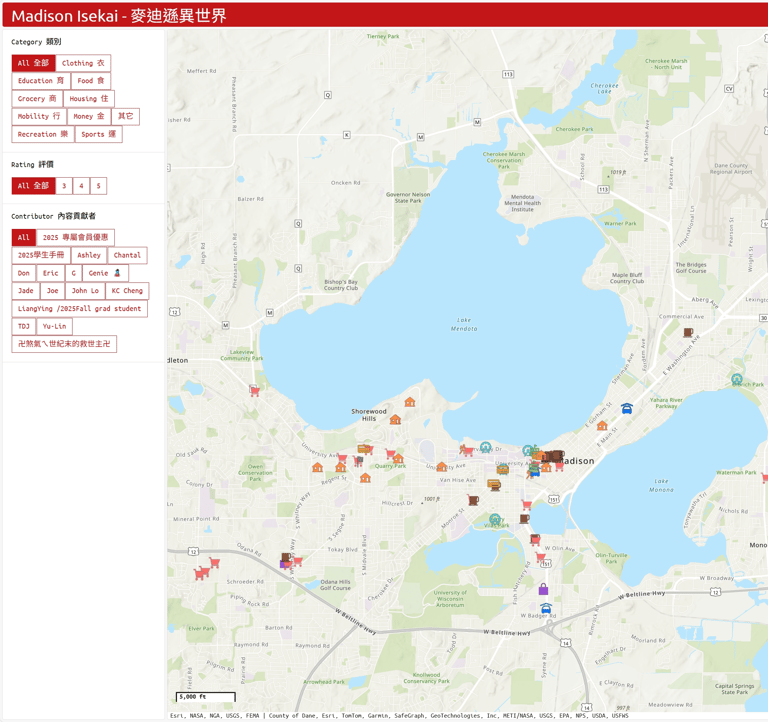Filter by Mobility 行 category
Viewport: 768px width, 722px height.
pos(39,116)
